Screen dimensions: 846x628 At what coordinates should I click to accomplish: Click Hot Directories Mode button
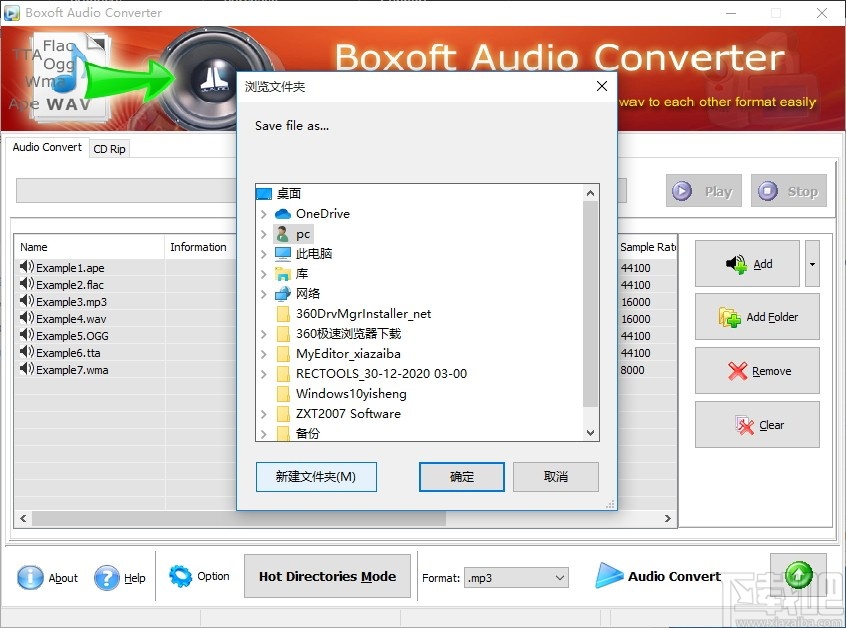pos(328,576)
